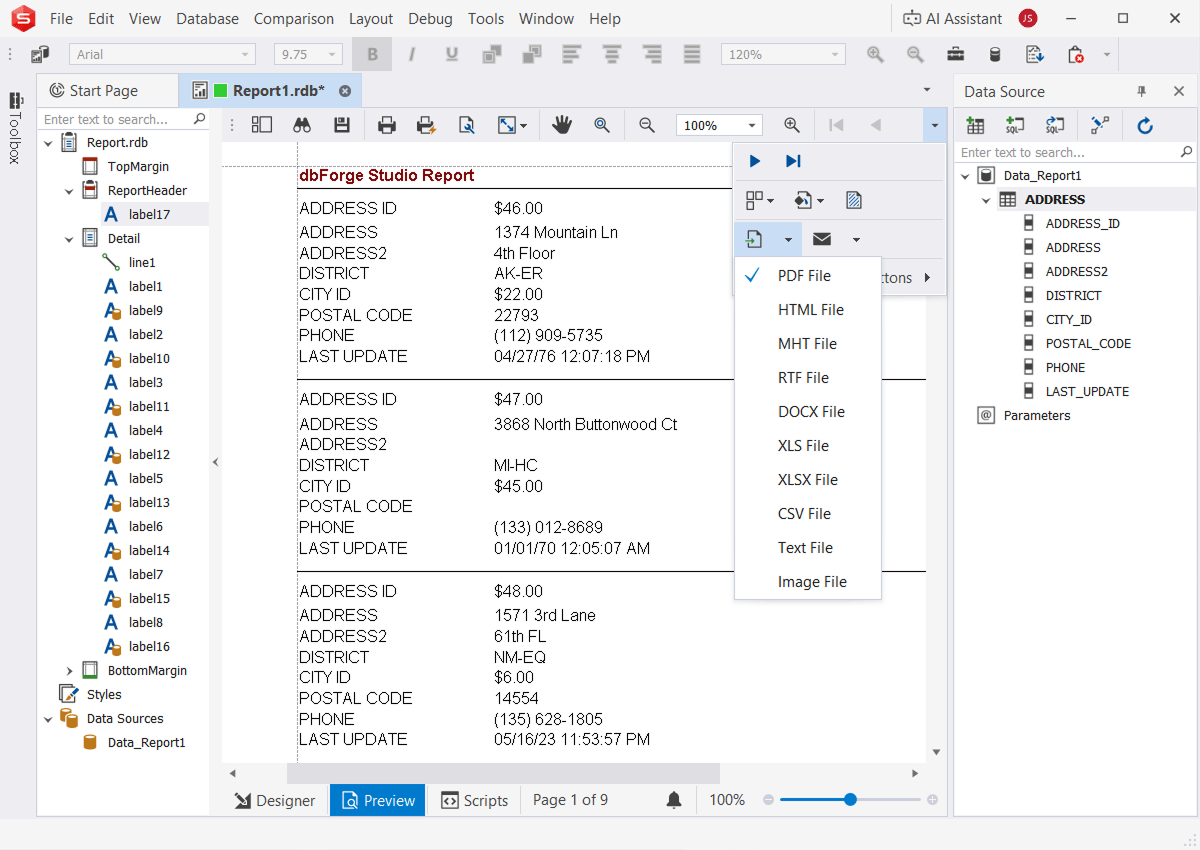Viewport: 1200px width, 850px height.
Task: Select Image File export option
Action: point(808,582)
